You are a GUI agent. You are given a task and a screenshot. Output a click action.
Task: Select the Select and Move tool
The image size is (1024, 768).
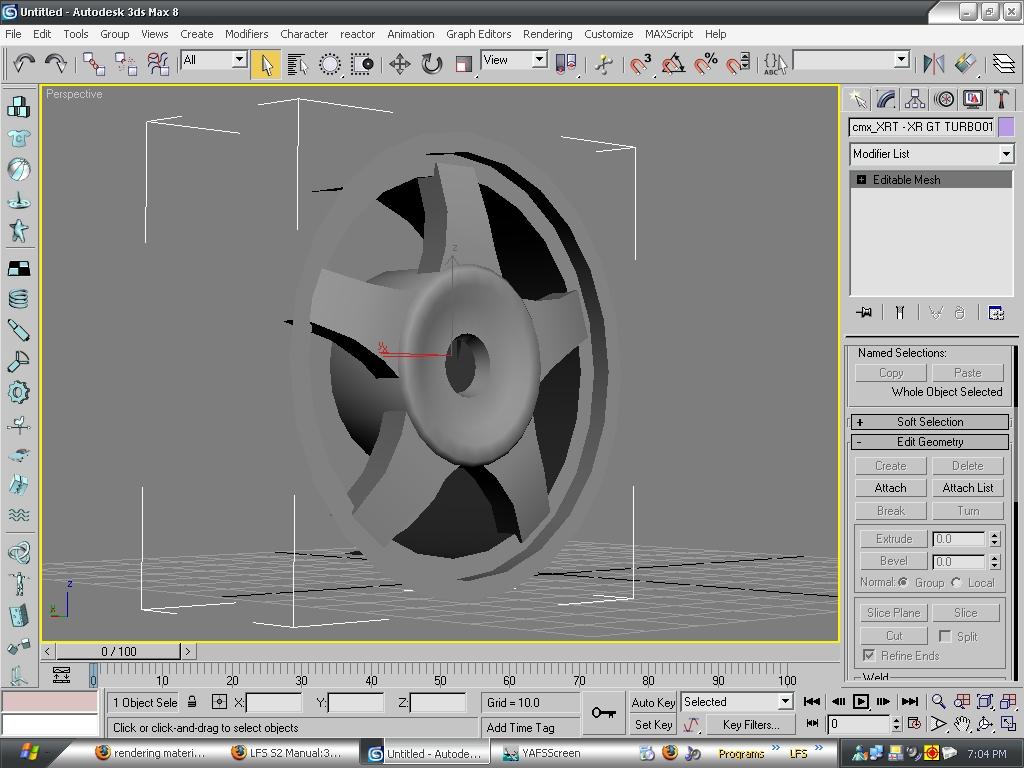pos(399,64)
